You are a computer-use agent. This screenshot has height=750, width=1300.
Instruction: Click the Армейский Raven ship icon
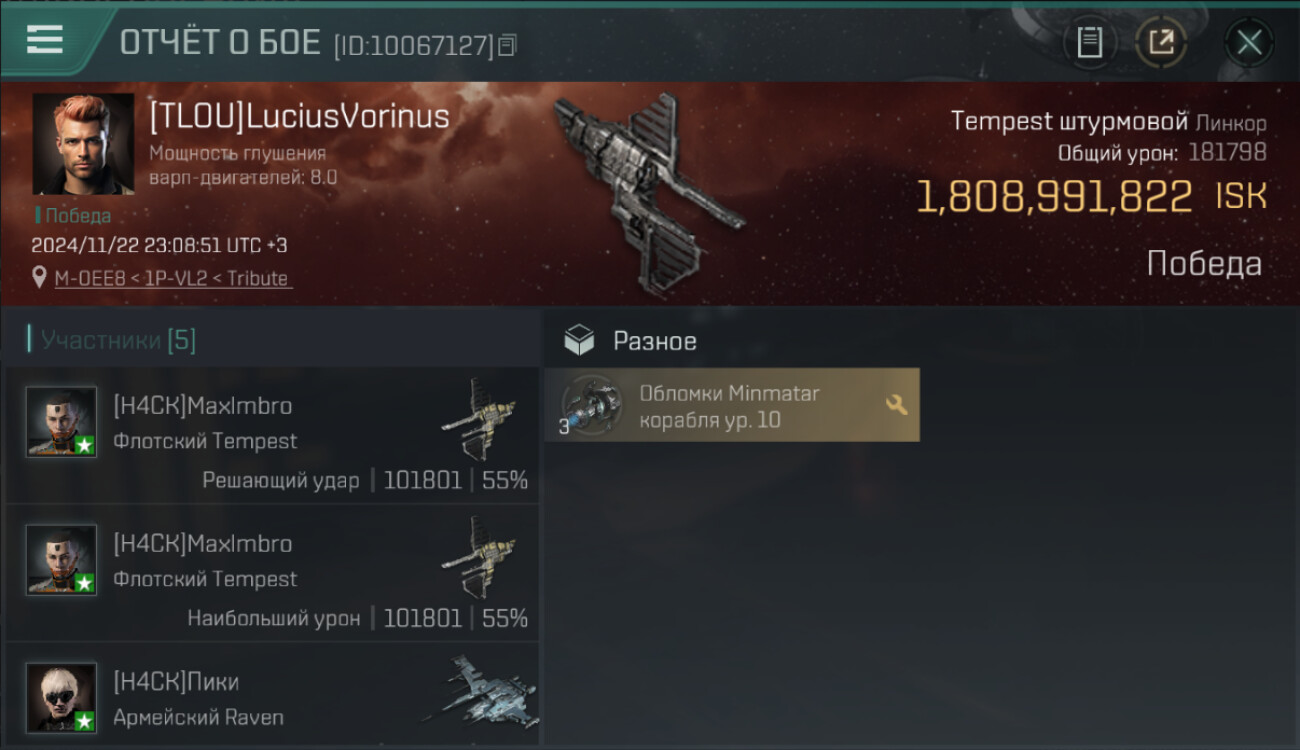[478, 692]
